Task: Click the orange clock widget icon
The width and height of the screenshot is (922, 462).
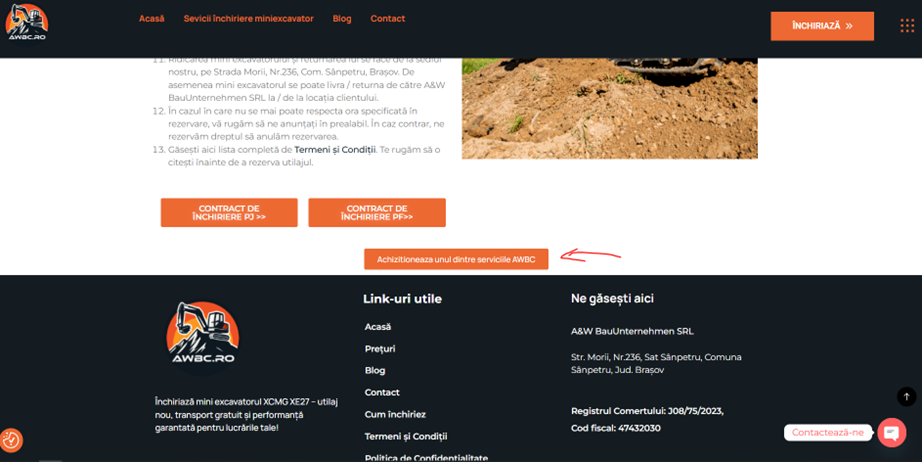Action: point(11,440)
